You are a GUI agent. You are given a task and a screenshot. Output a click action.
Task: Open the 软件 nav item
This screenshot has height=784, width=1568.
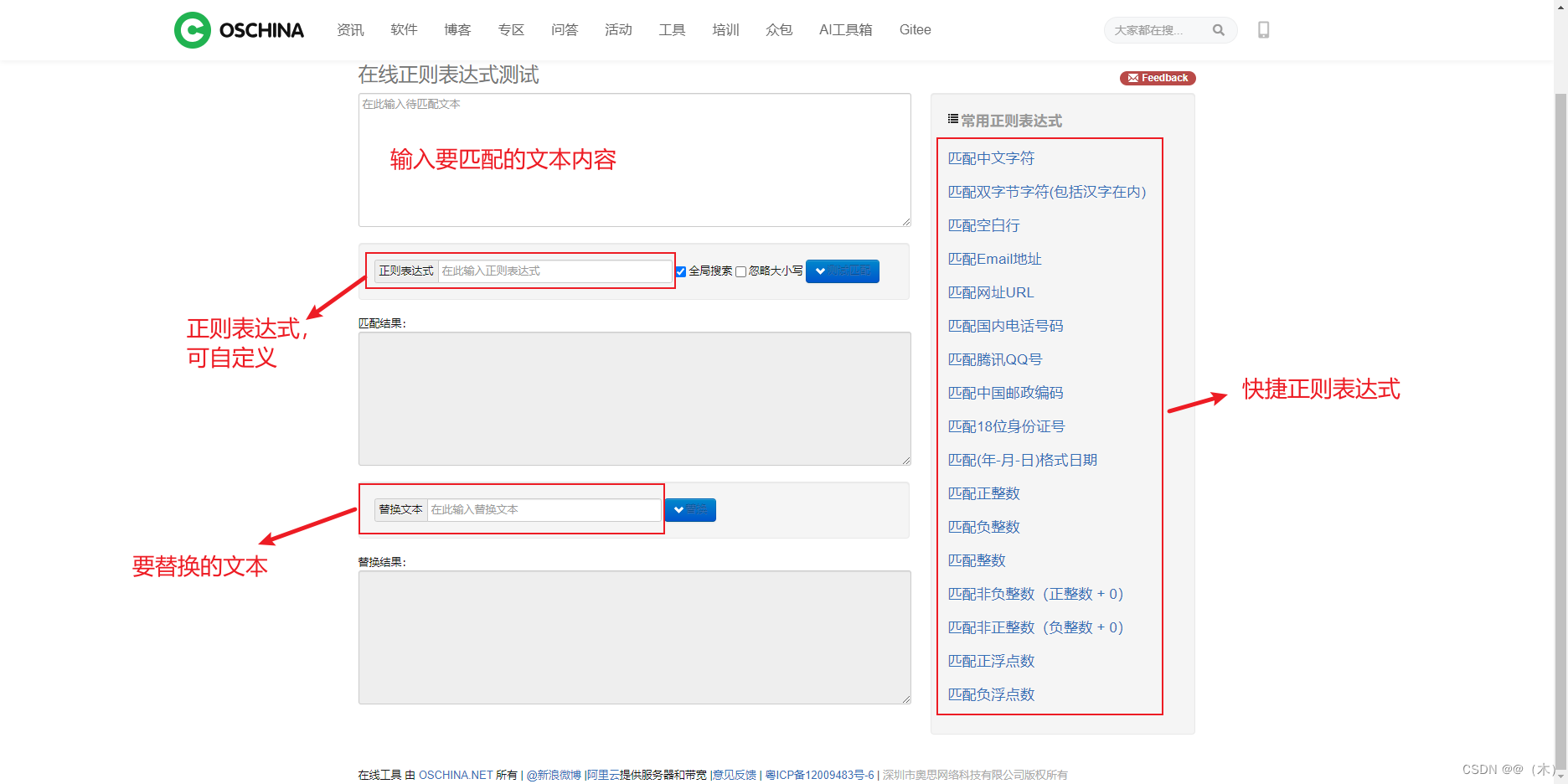(x=404, y=30)
